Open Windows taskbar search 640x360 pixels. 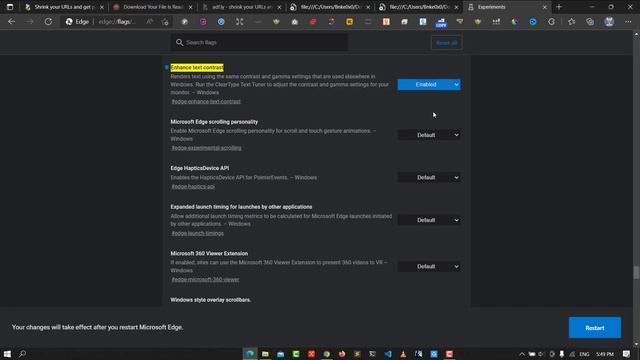pos(22,353)
